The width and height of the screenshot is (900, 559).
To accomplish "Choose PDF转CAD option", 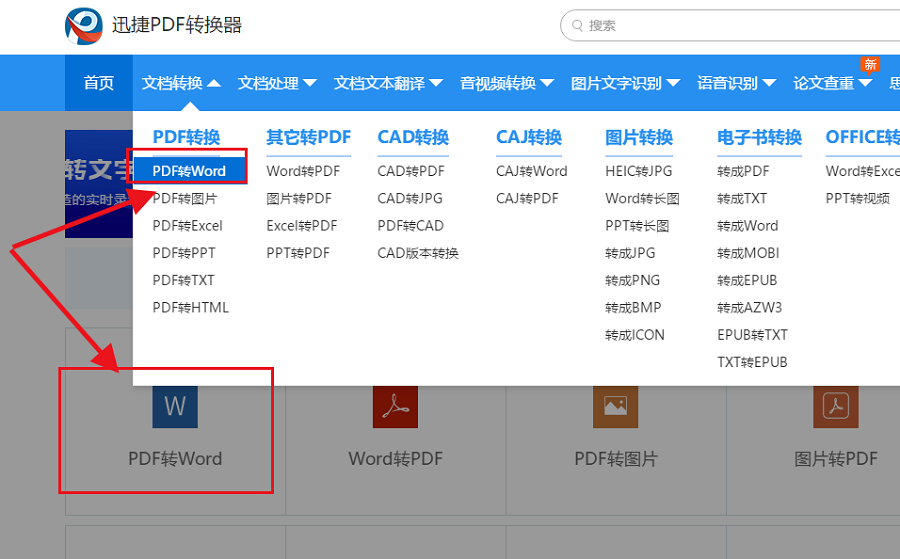I will 410,226.
